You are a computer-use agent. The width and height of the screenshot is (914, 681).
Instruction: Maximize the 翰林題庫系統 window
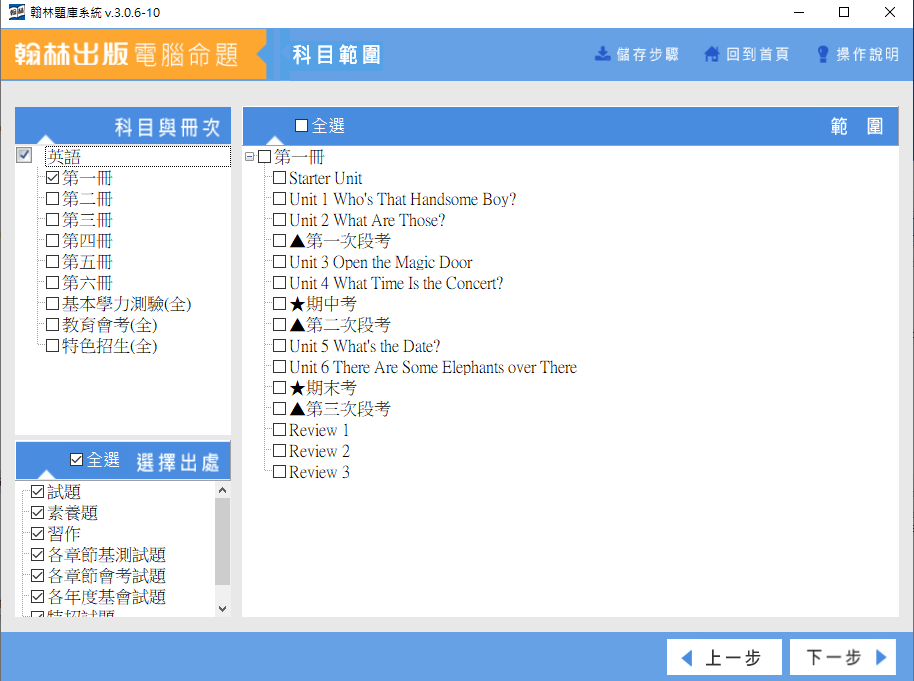pyautogui.click(x=843, y=12)
